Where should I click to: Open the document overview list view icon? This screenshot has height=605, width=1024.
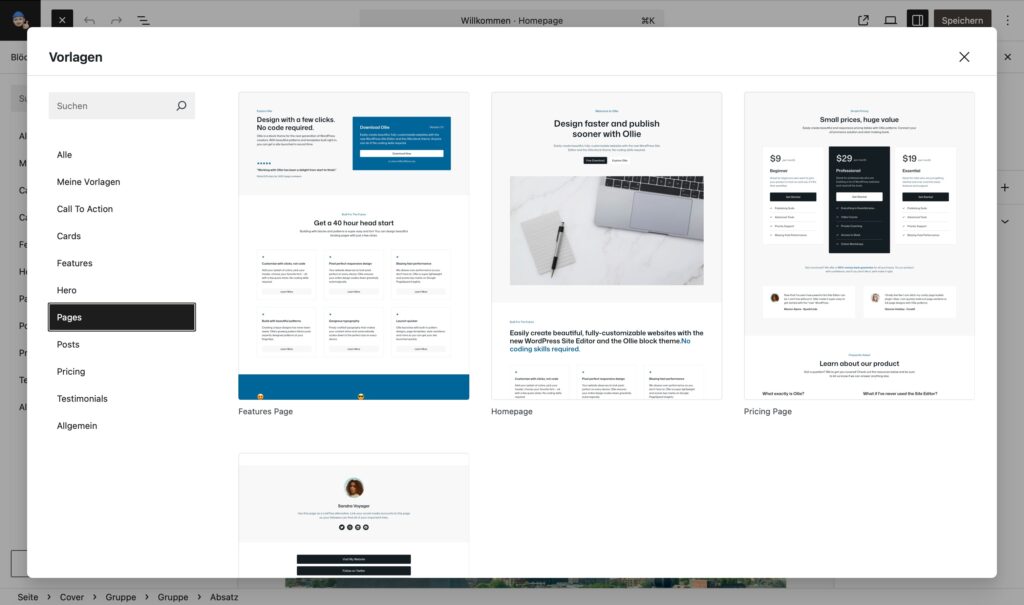(x=143, y=20)
